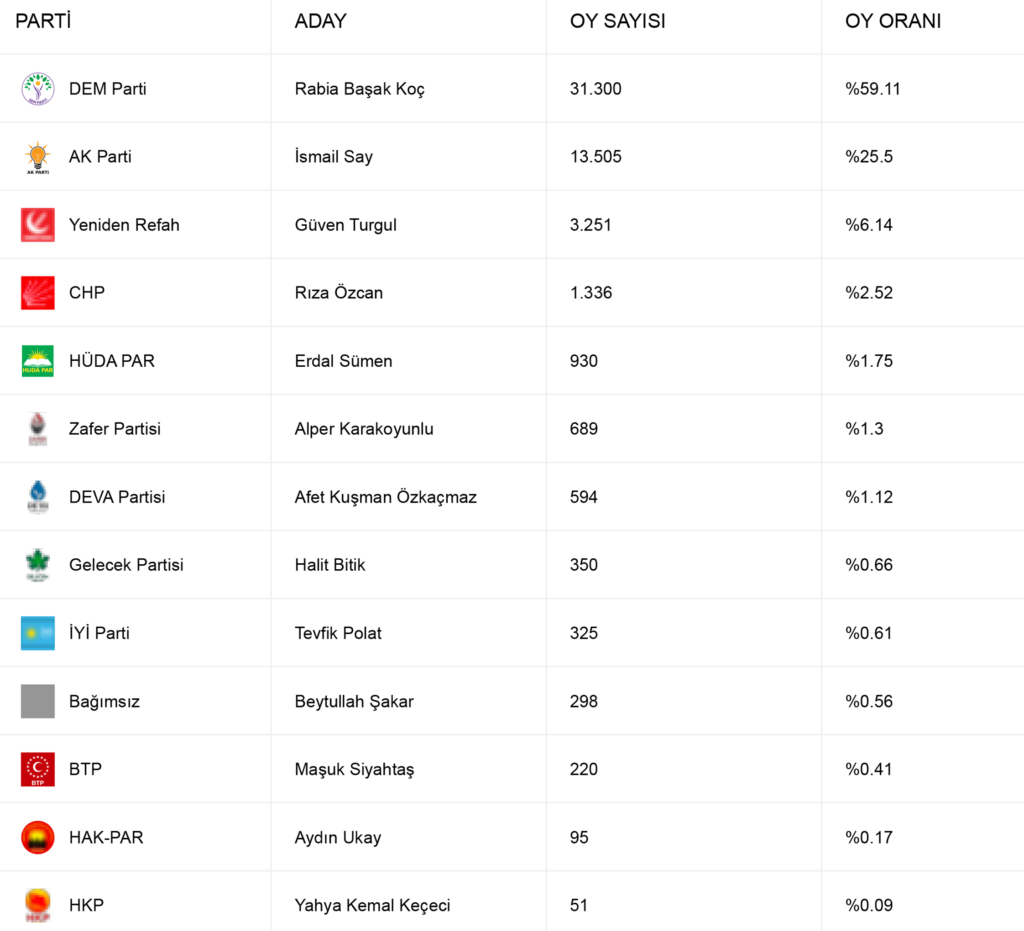Click the ADAY column header
This screenshot has height=931, width=1024.
click(x=320, y=21)
